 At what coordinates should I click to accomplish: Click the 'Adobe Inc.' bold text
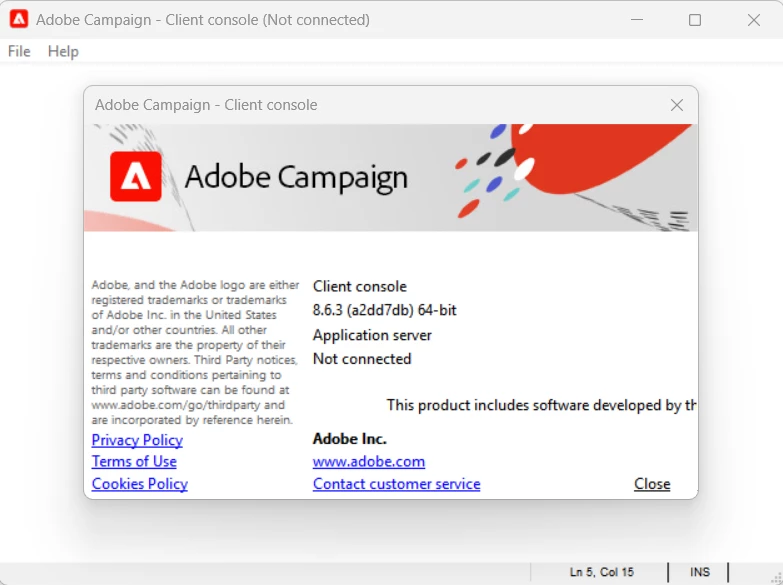pyautogui.click(x=350, y=439)
